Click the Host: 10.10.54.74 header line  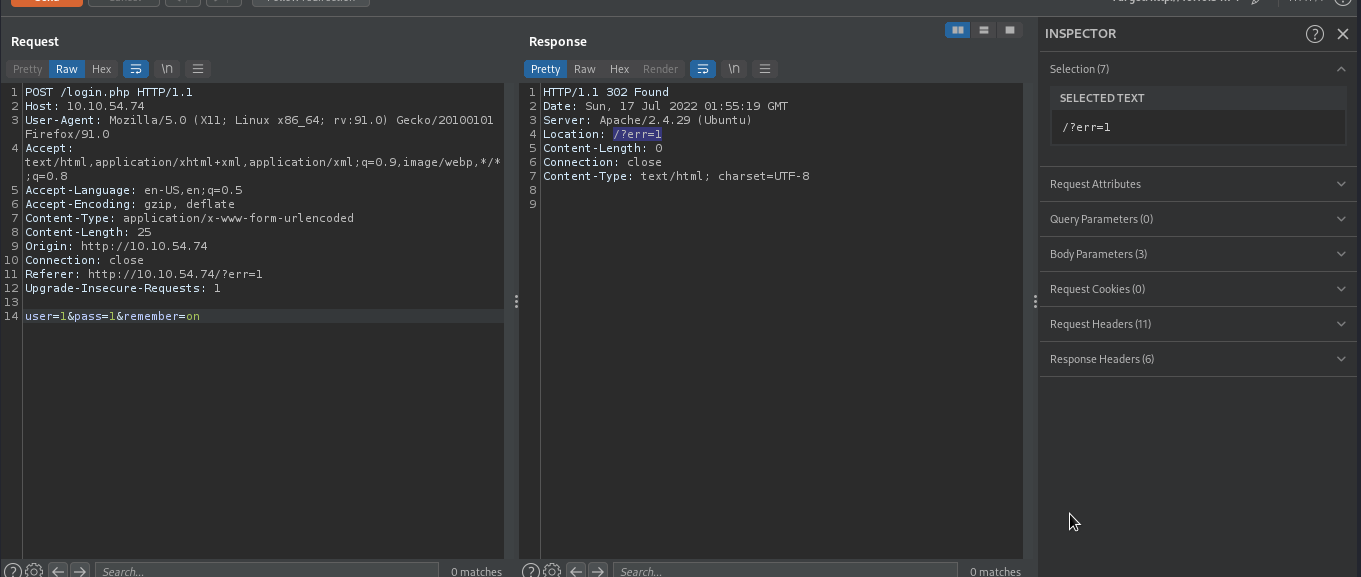pos(85,106)
